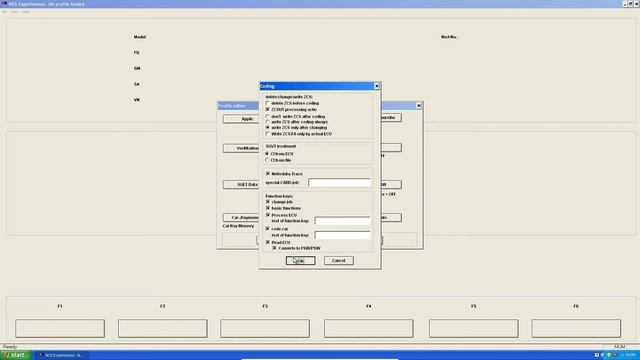640x360 pixels.
Task: Click the F4 function button
Action: 369,329
